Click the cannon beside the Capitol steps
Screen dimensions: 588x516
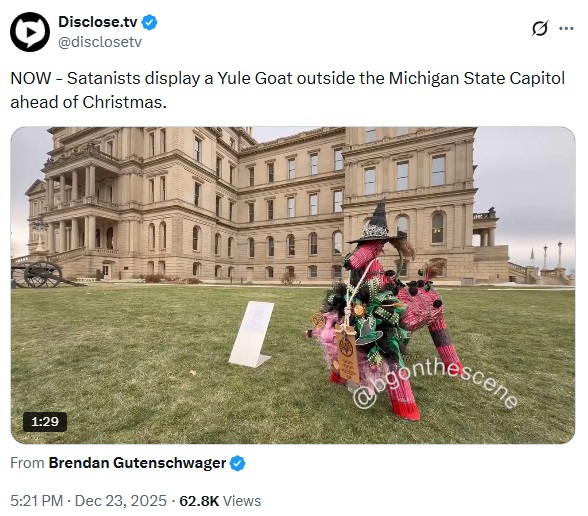click(44, 275)
